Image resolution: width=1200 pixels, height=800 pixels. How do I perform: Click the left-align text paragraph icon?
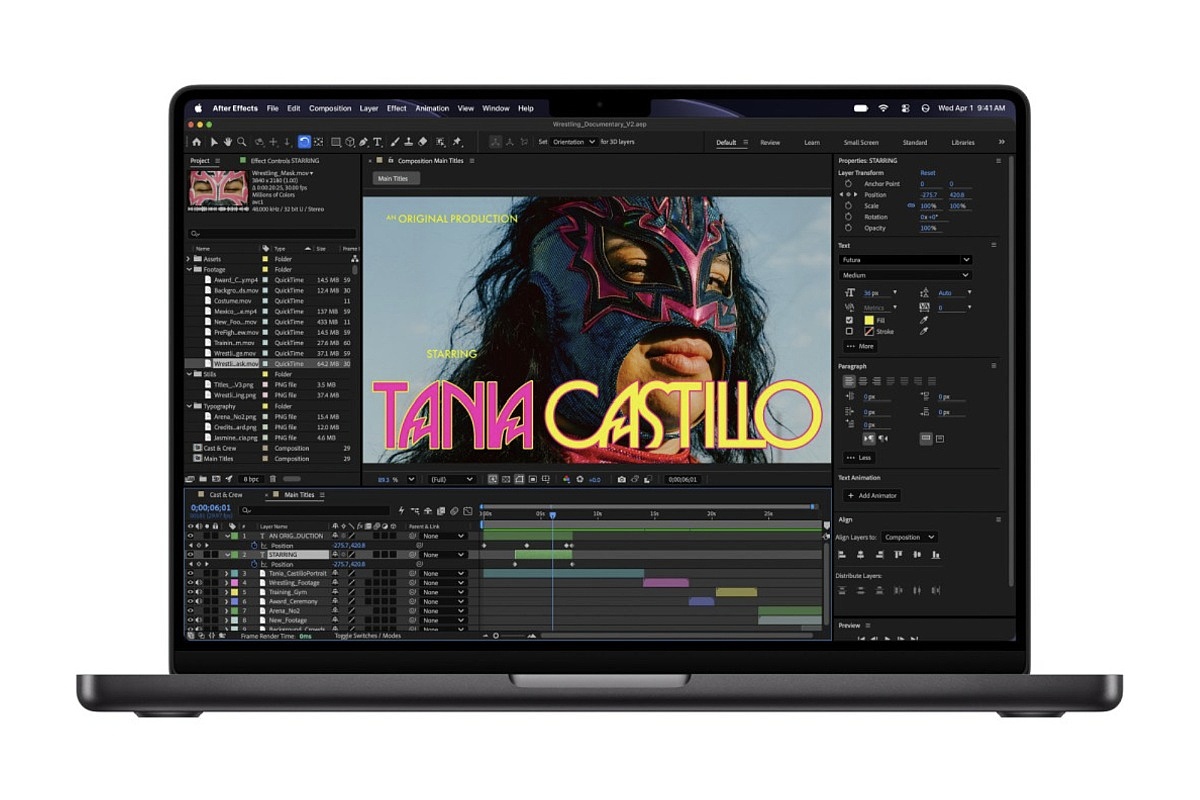pos(849,381)
